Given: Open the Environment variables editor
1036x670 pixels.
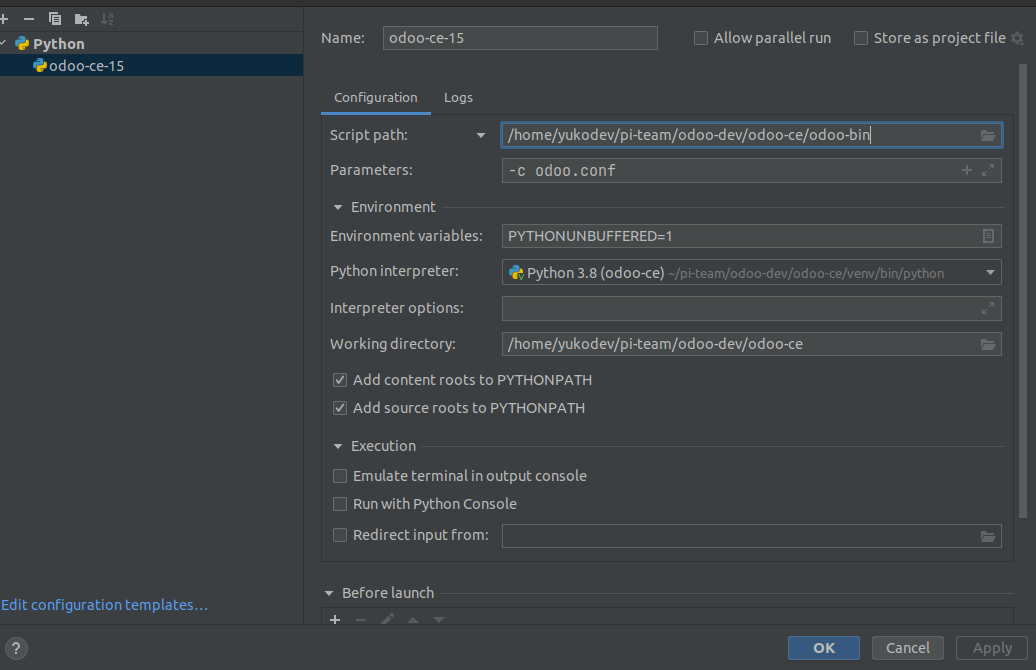Looking at the screenshot, I should click(x=988, y=236).
